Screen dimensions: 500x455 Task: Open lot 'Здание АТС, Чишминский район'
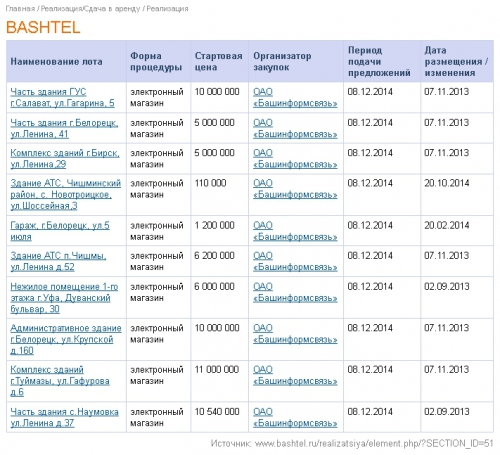(x=66, y=195)
